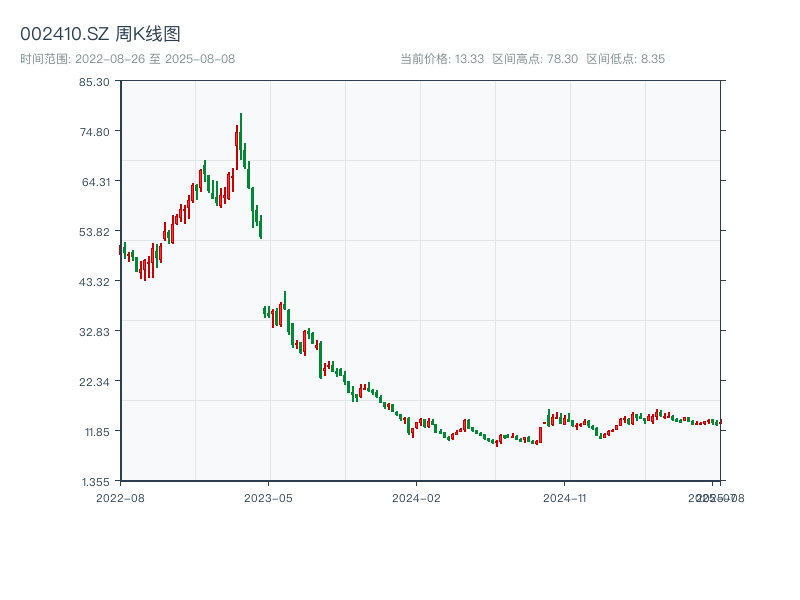Click the 区间低点 8.35 label

(625, 59)
